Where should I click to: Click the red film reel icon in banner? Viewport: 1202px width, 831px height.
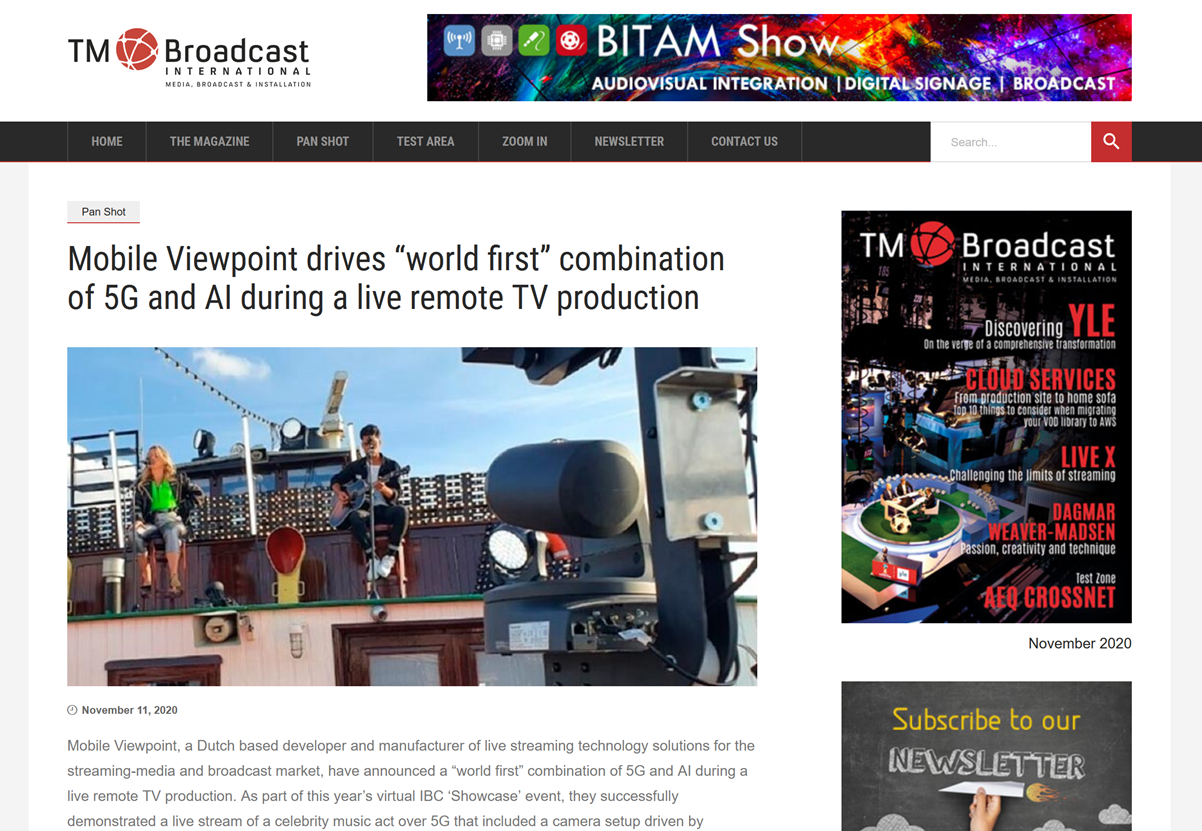click(x=571, y=41)
